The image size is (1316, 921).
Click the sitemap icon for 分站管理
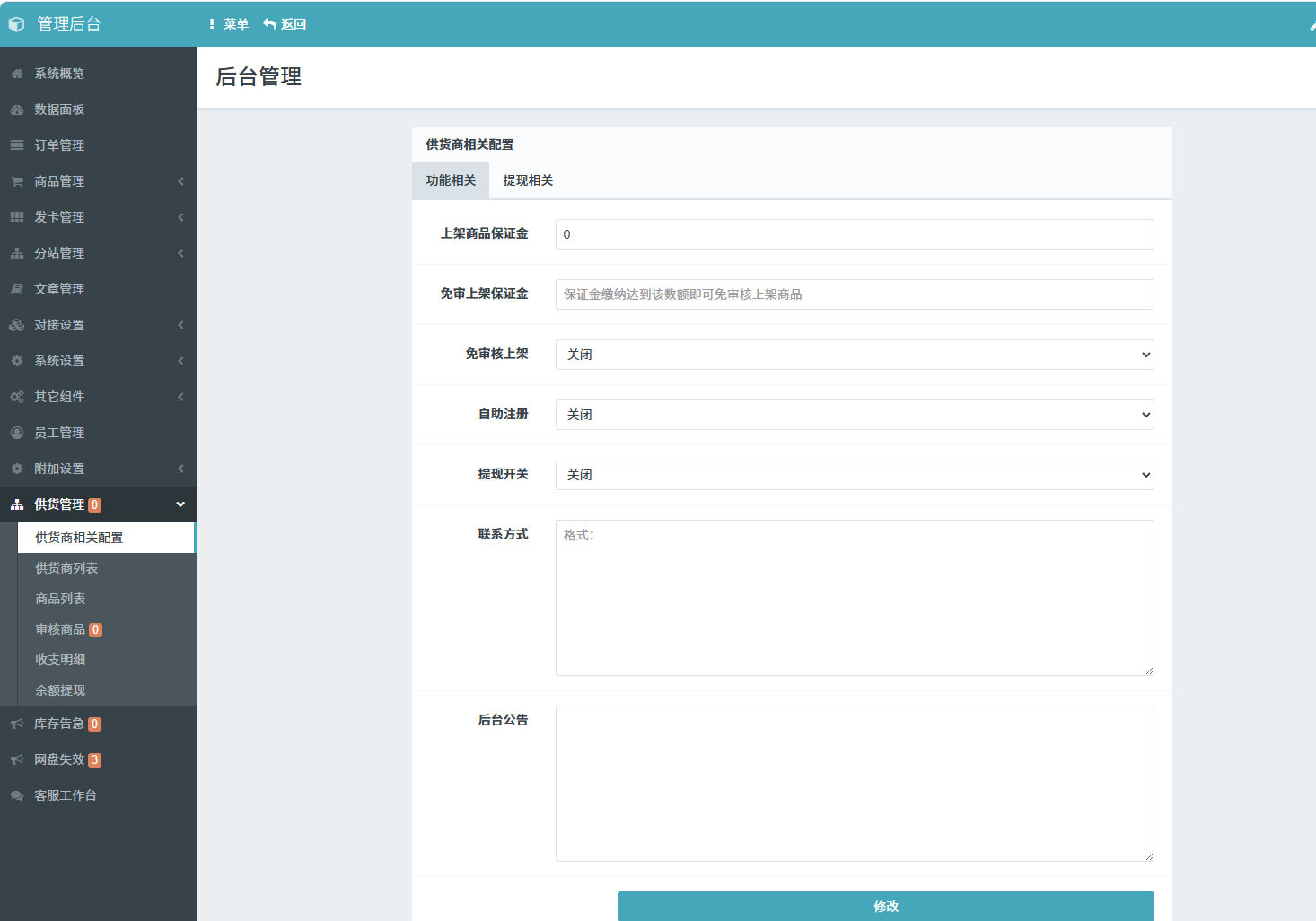coord(17,253)
